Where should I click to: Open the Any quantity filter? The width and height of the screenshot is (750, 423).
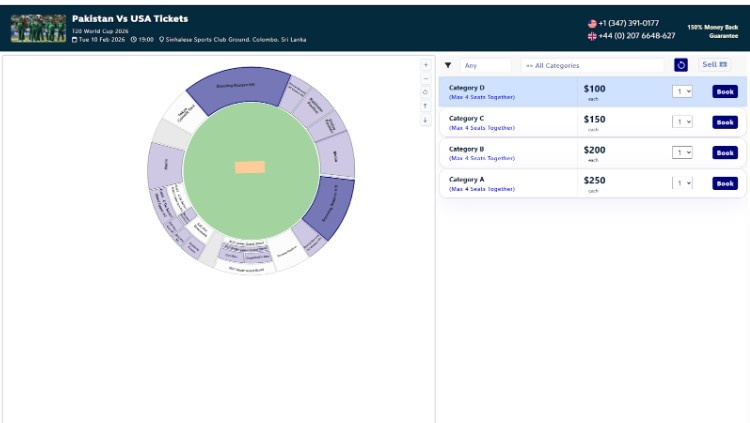point(485,66)
